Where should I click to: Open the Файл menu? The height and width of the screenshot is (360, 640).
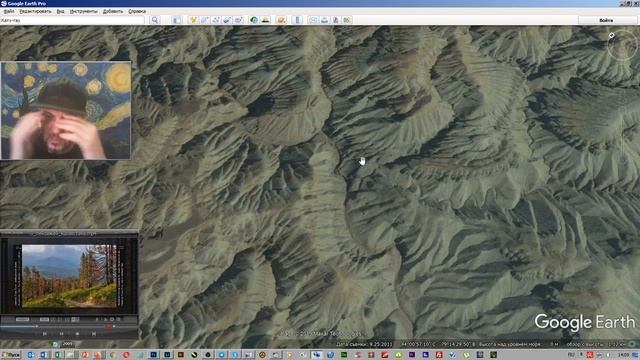(9, 11)
